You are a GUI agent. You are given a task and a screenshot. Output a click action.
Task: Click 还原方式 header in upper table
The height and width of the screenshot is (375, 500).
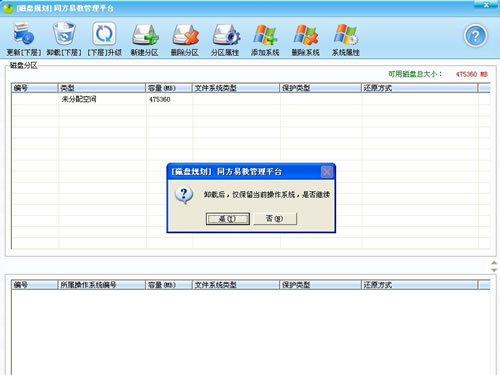tap(420, 88)
